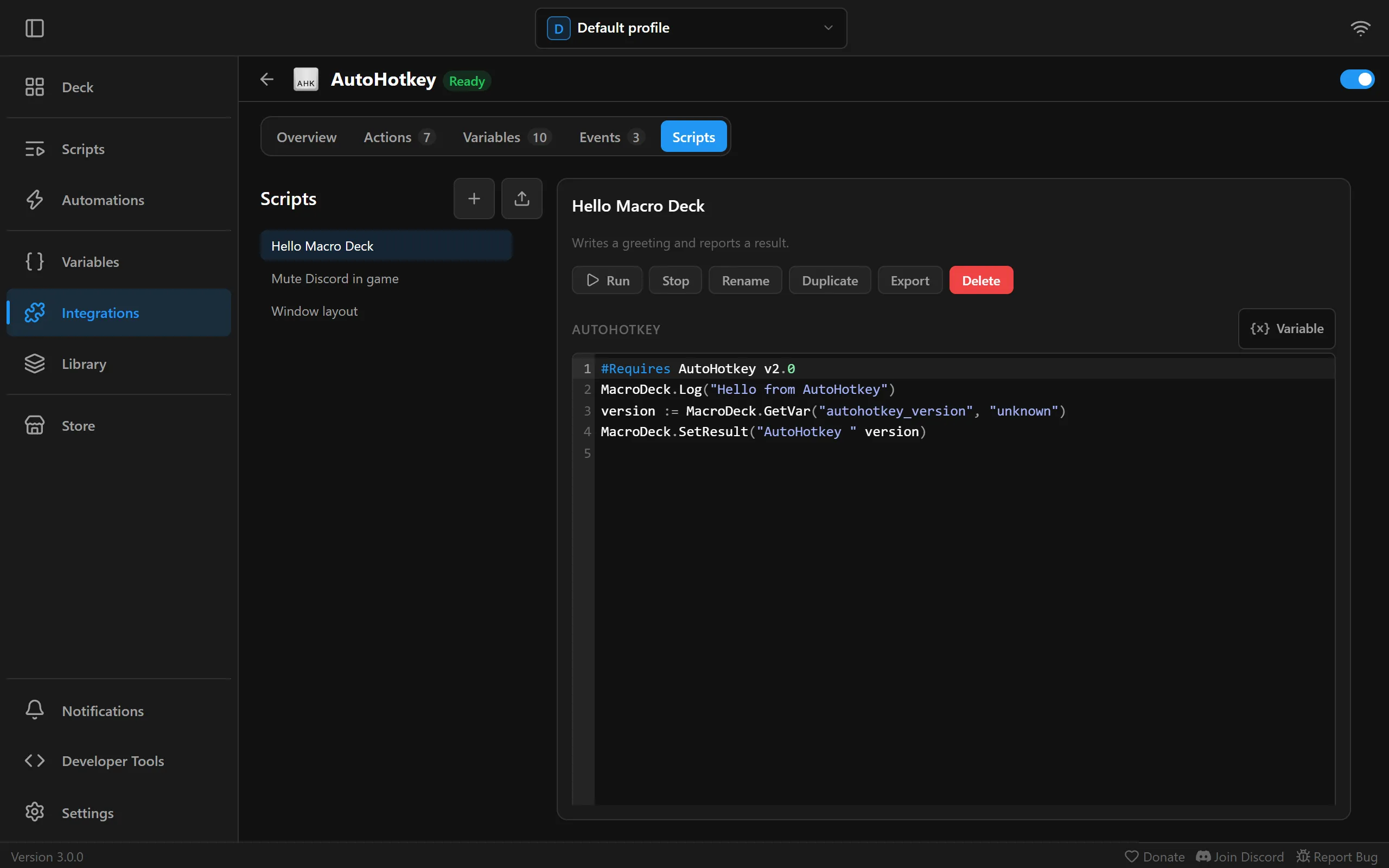The height and width of the screenshot is (868, 1389).
Task: Toggle the AutoHotkey integration switch
Action: click(1357, 79)
